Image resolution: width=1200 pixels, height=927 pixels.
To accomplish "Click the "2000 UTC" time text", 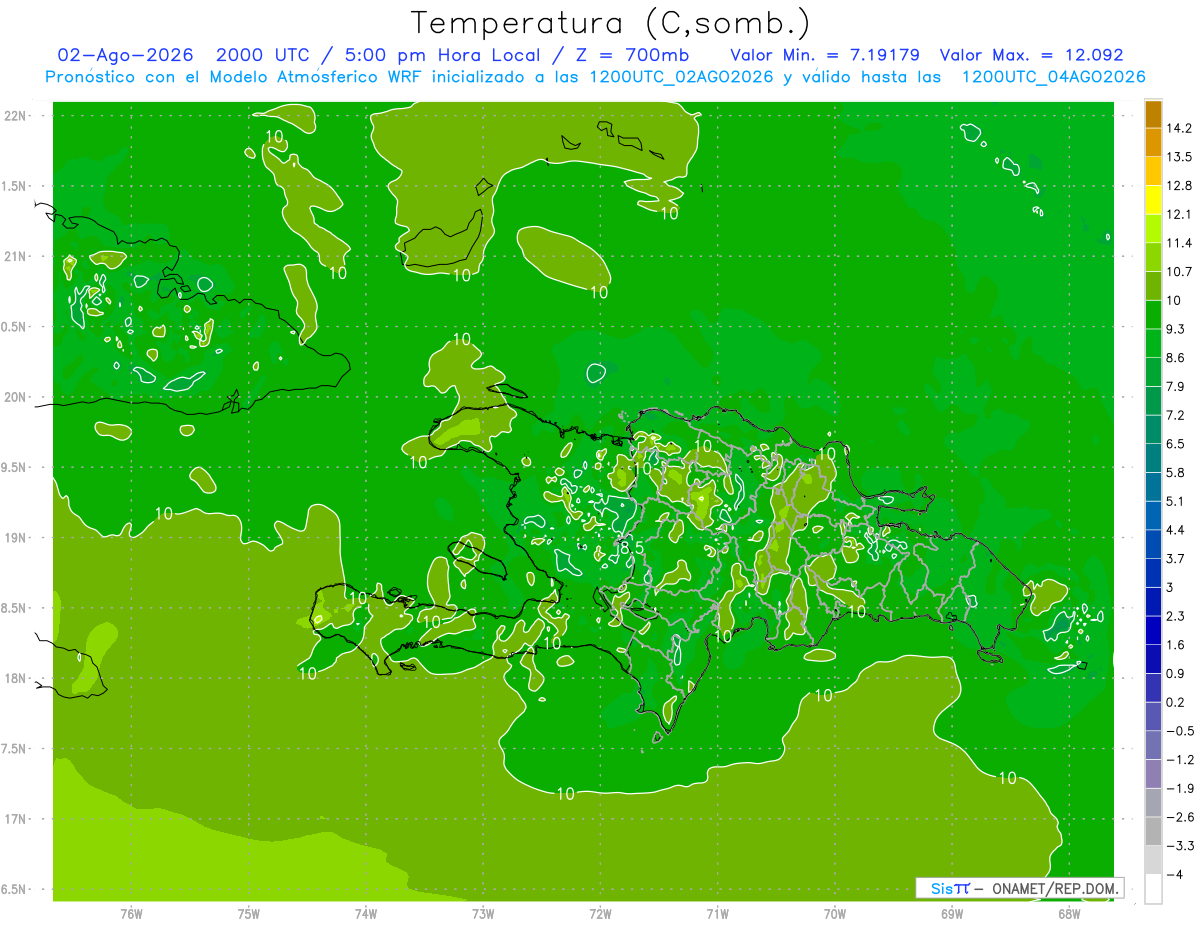I will click(263, 55).
